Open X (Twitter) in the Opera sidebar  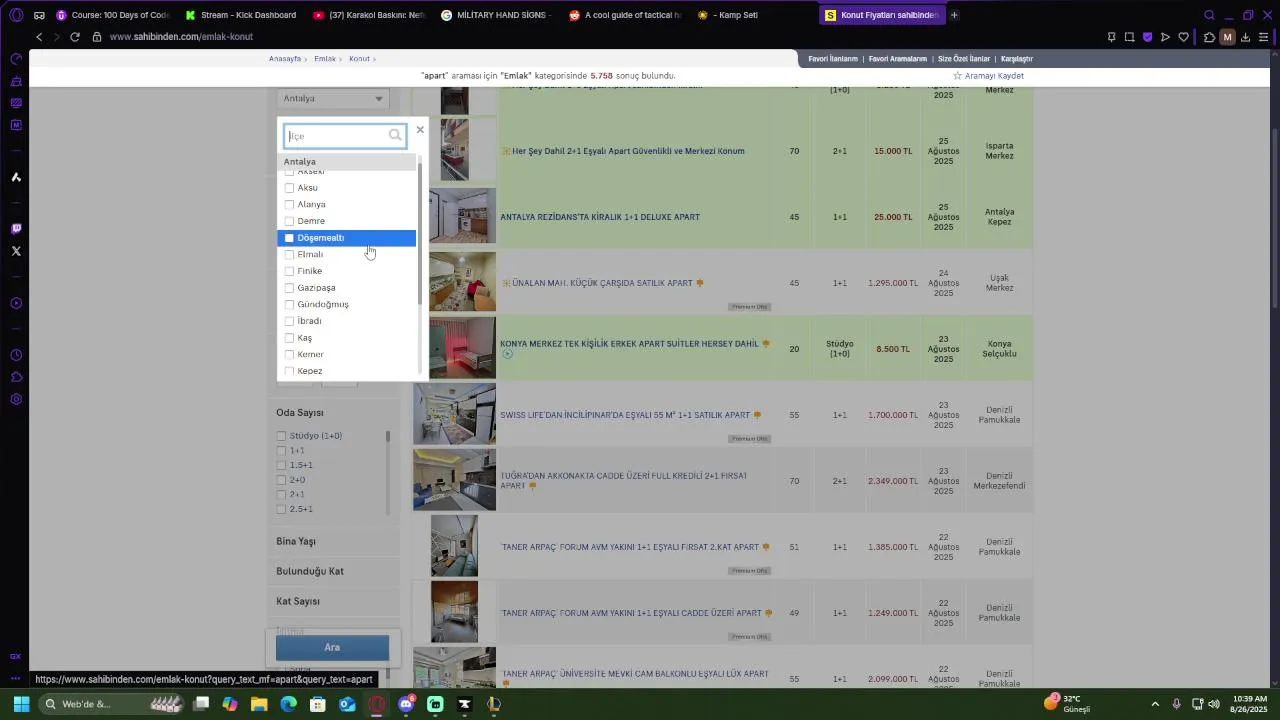(16, 251)
